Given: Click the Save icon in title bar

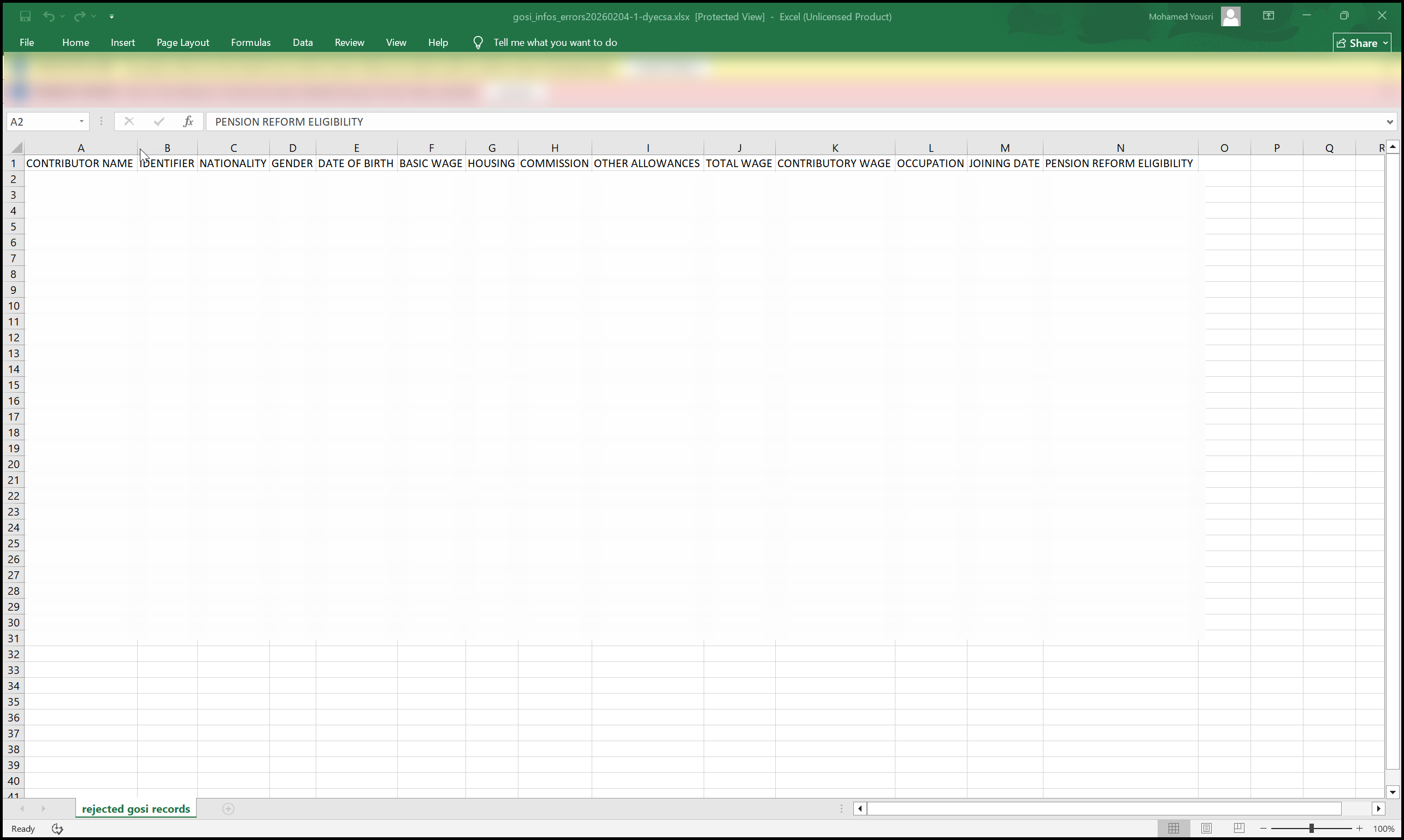Looking at the screenshot, I should point(25,16).
